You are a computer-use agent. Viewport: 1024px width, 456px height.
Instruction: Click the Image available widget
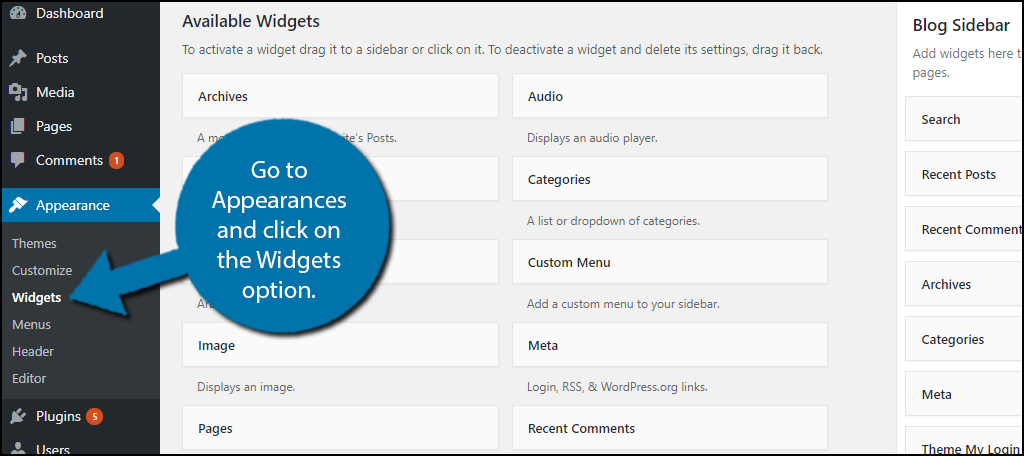click(x=340, y=345)
